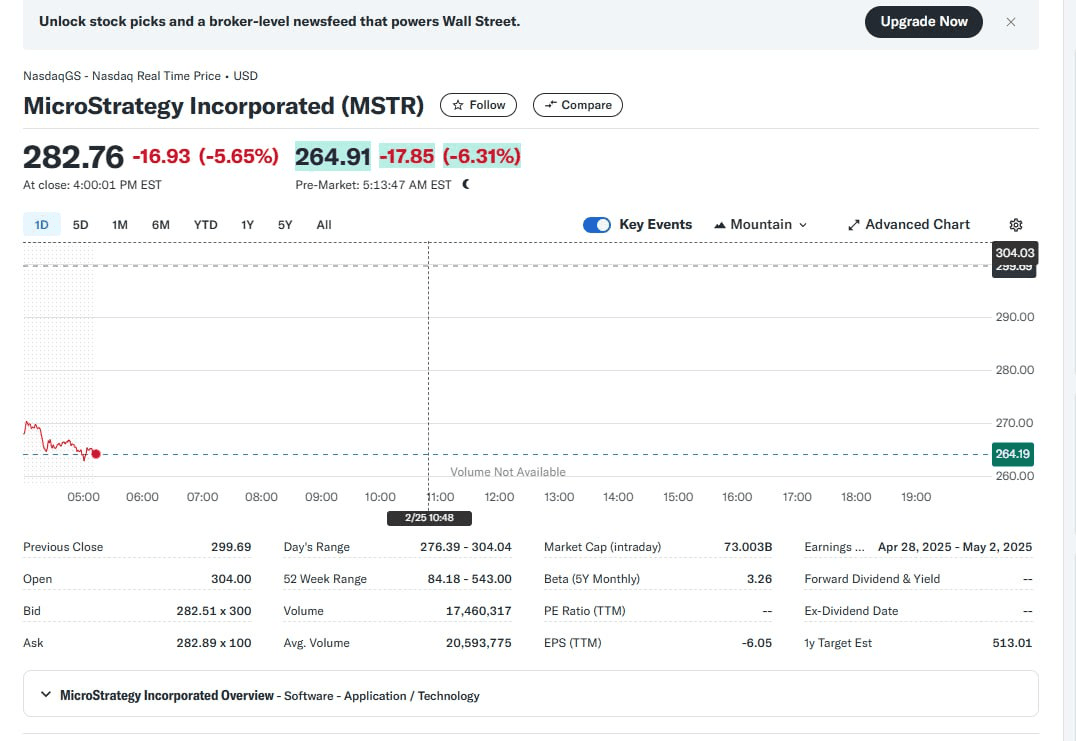Click the Volume value 17,460,317

pos(478,611)
